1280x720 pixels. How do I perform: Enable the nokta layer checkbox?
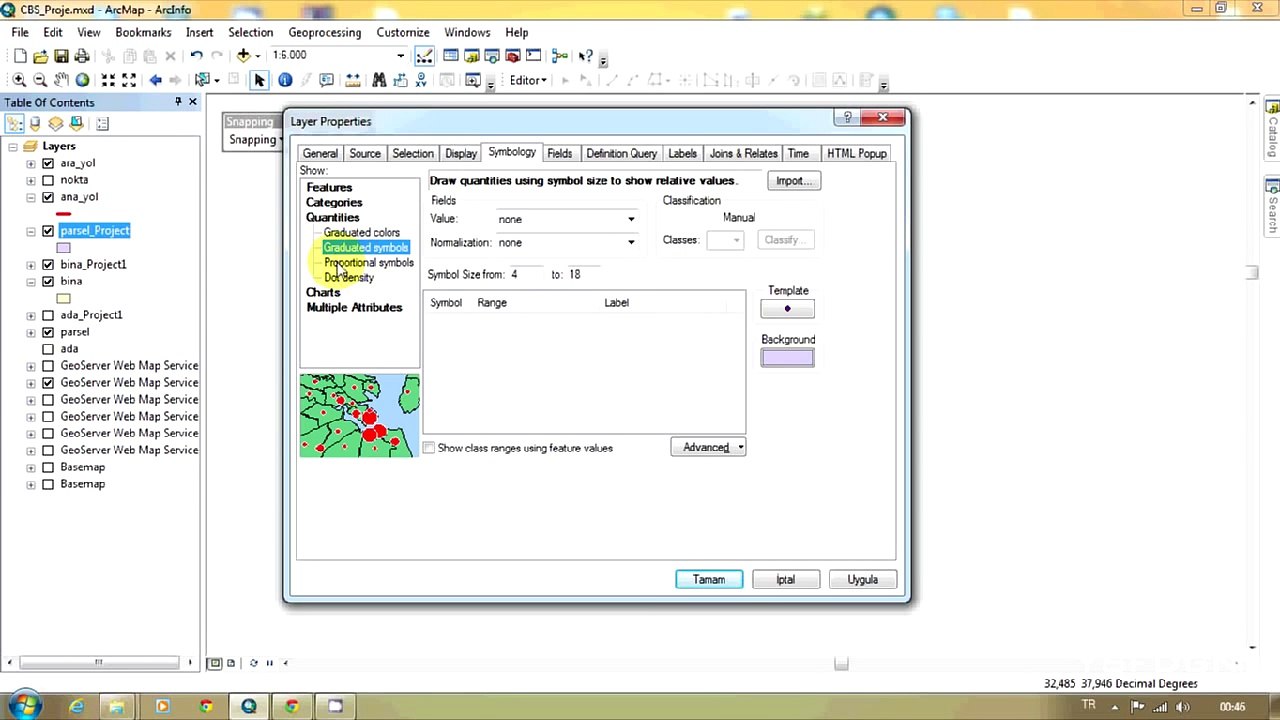tap(47, 180)
